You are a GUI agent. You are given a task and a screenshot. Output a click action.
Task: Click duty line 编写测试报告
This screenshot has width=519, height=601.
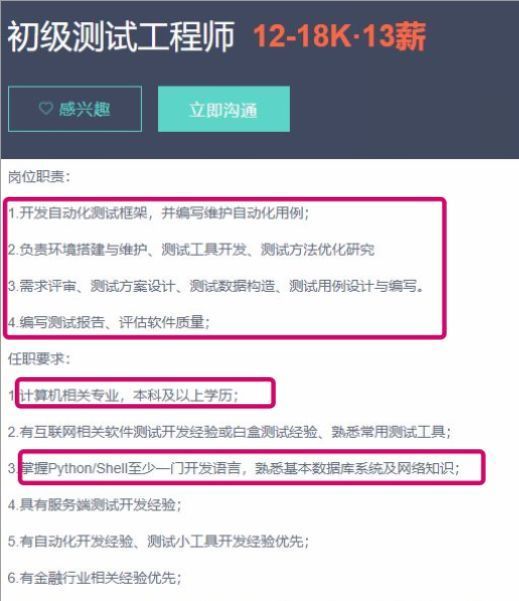click(109, 322)
